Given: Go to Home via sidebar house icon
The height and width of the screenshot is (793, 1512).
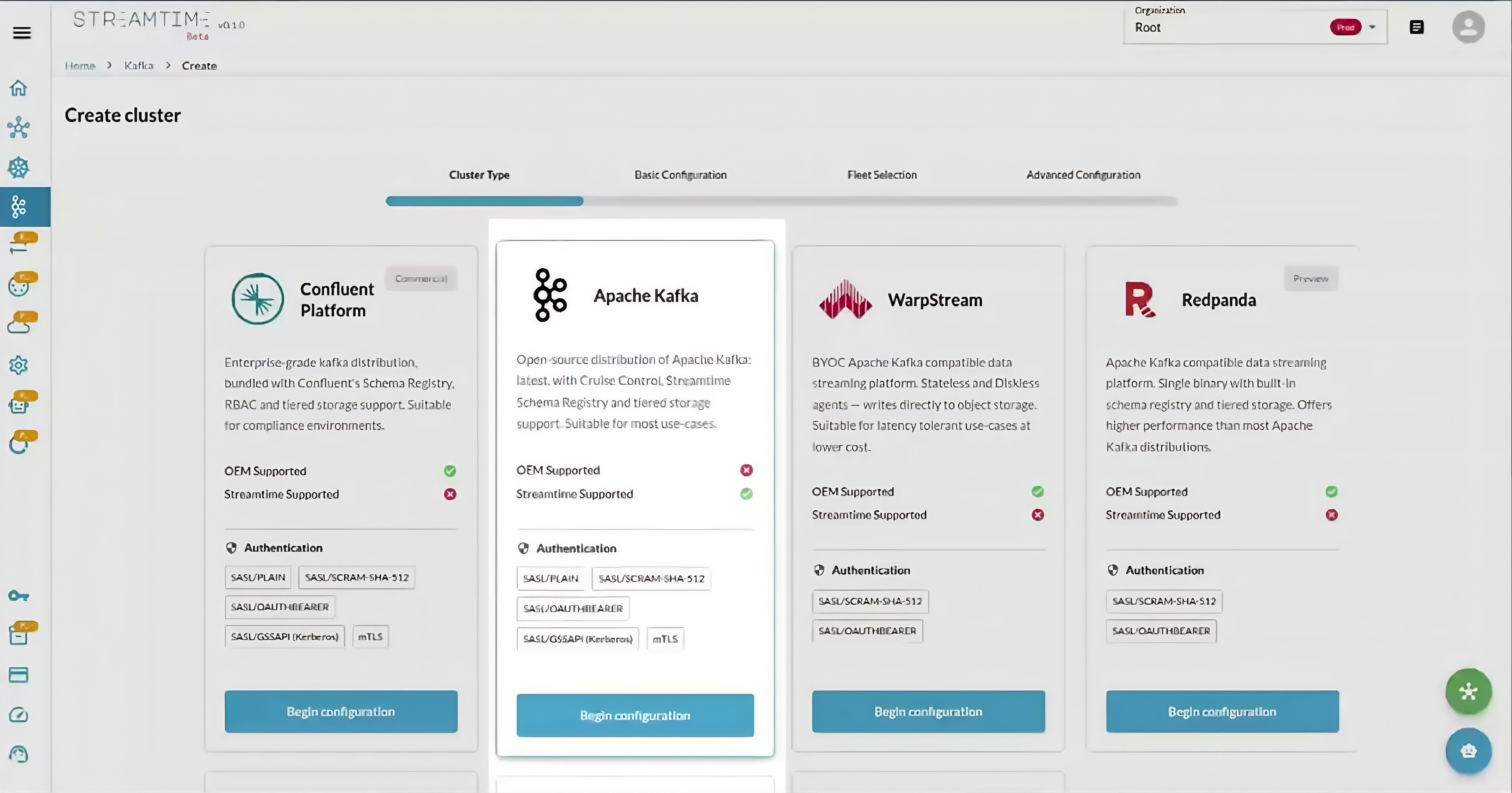Looking at the screenshot, I should coord(19,88).
